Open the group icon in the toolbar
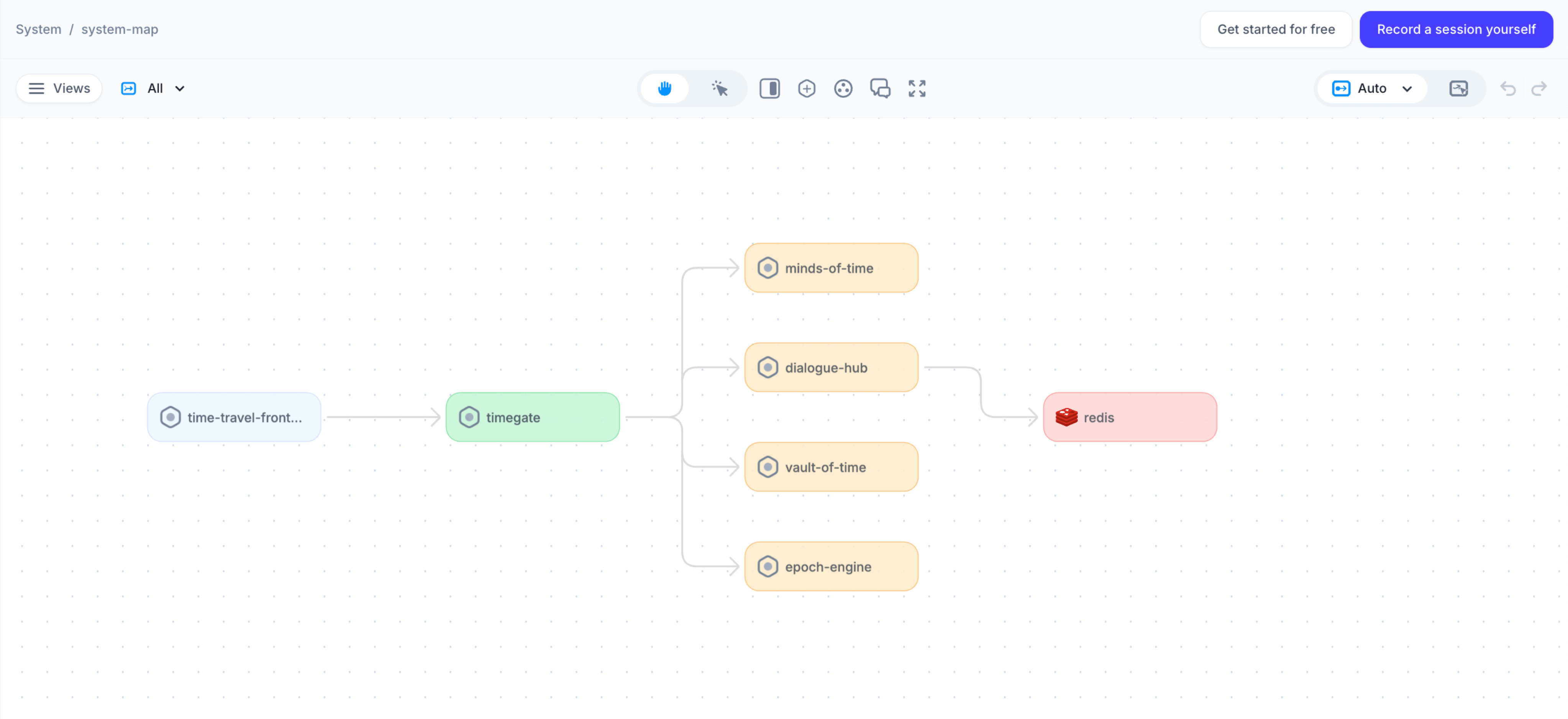The width and height of the screenshot is (1568, 719). coord(843,89)
